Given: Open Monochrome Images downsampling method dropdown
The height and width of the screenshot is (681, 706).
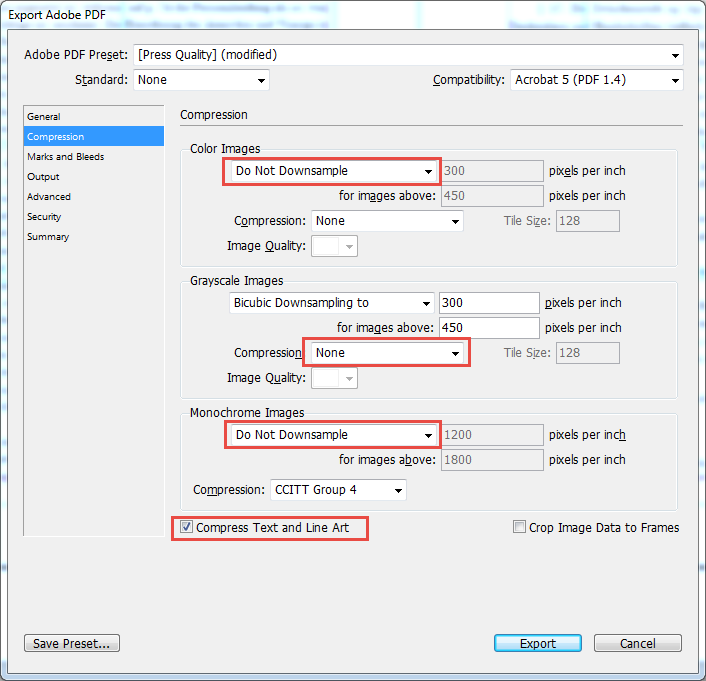Looking at the screenshot, I should [x=333, y=435].
